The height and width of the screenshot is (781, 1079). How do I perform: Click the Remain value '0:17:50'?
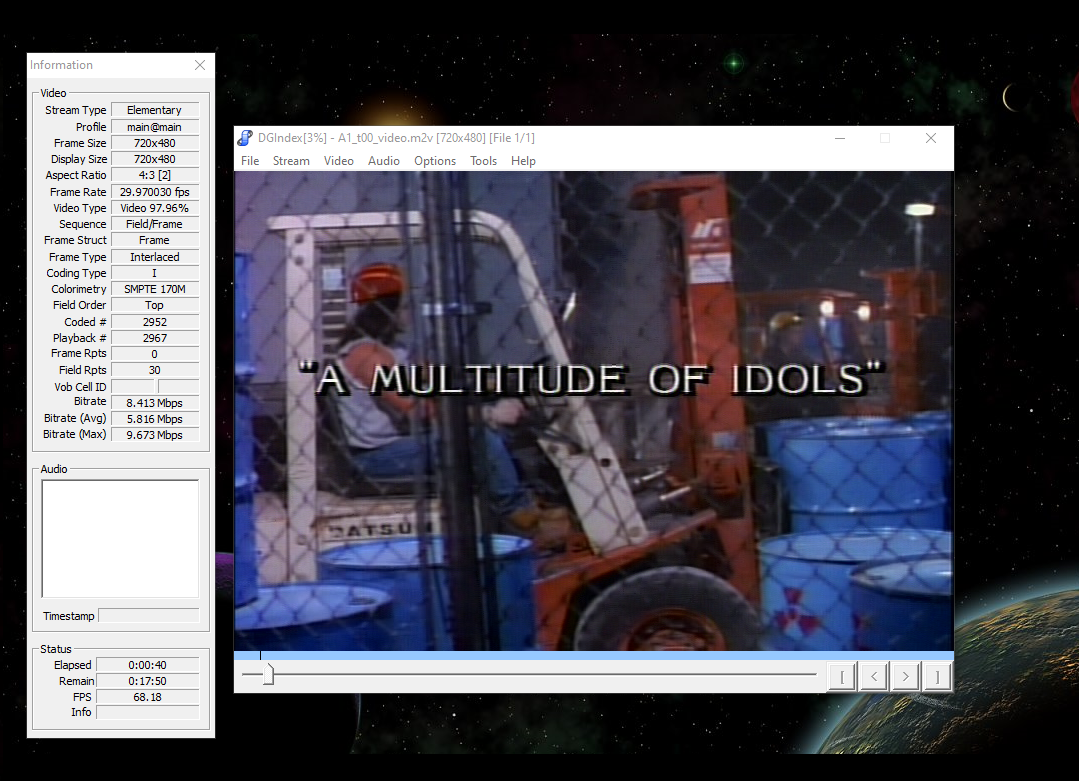[148, 681]
